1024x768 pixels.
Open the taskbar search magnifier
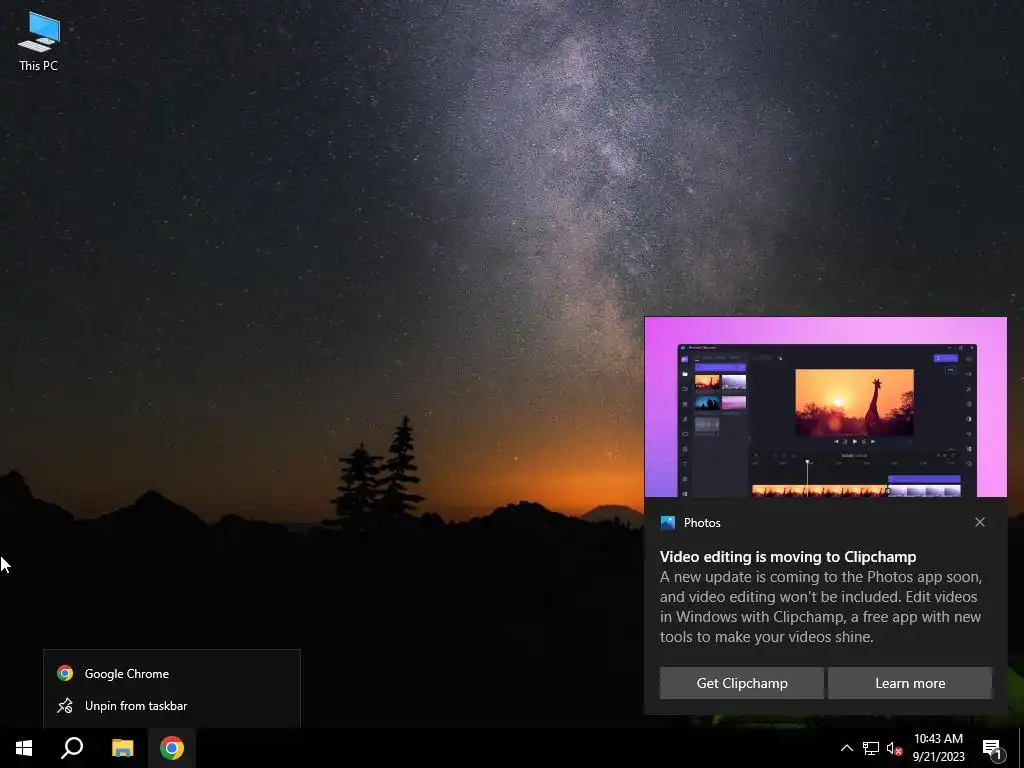pyautogui.click(x=72, y=748)
